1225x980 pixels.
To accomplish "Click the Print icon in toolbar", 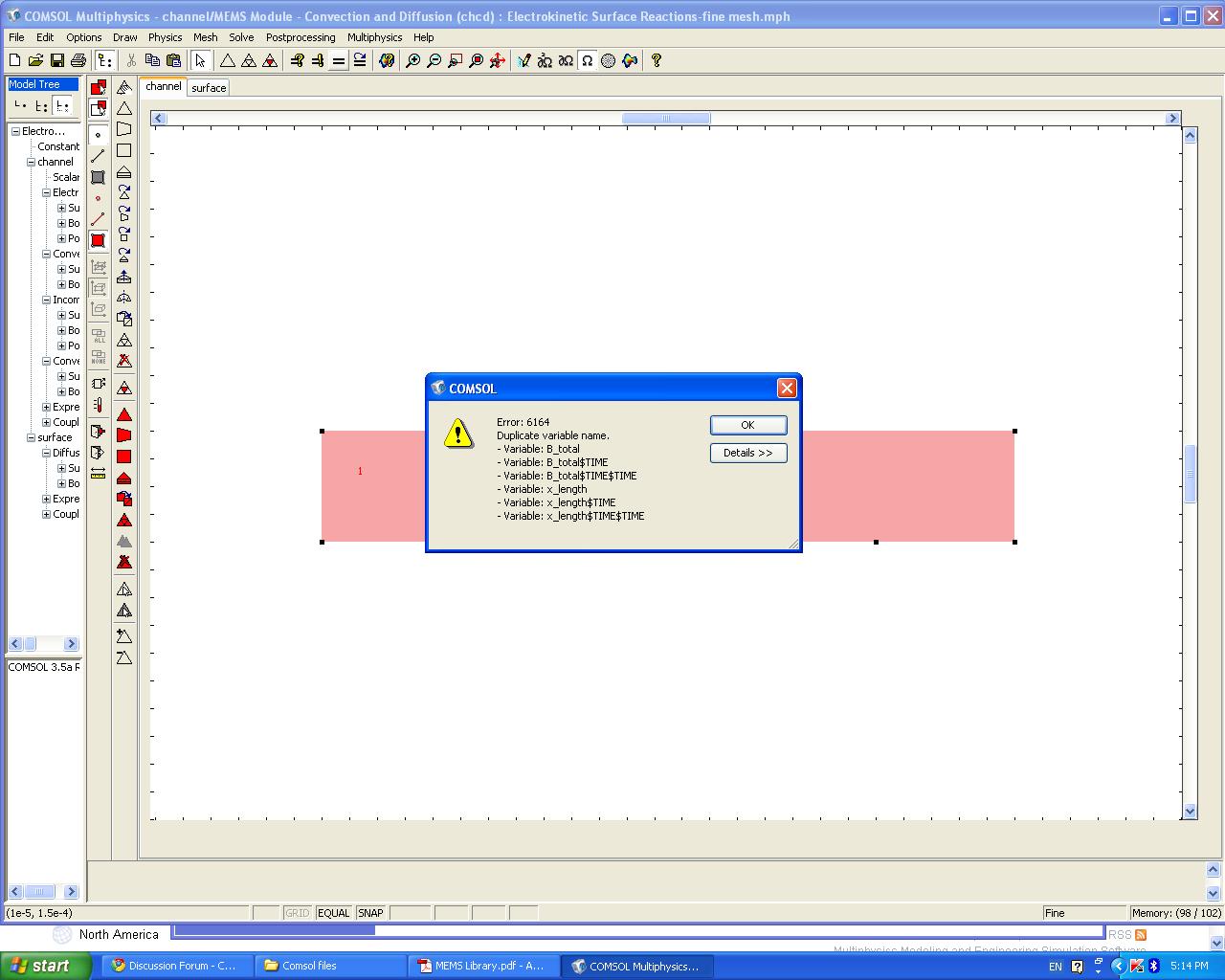I will pyautogui.click(x=78, y=60).
